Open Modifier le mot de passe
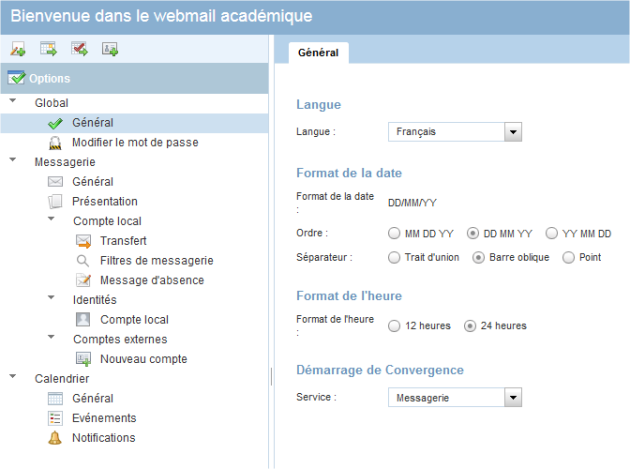630x469 pixels. [135, 142]
